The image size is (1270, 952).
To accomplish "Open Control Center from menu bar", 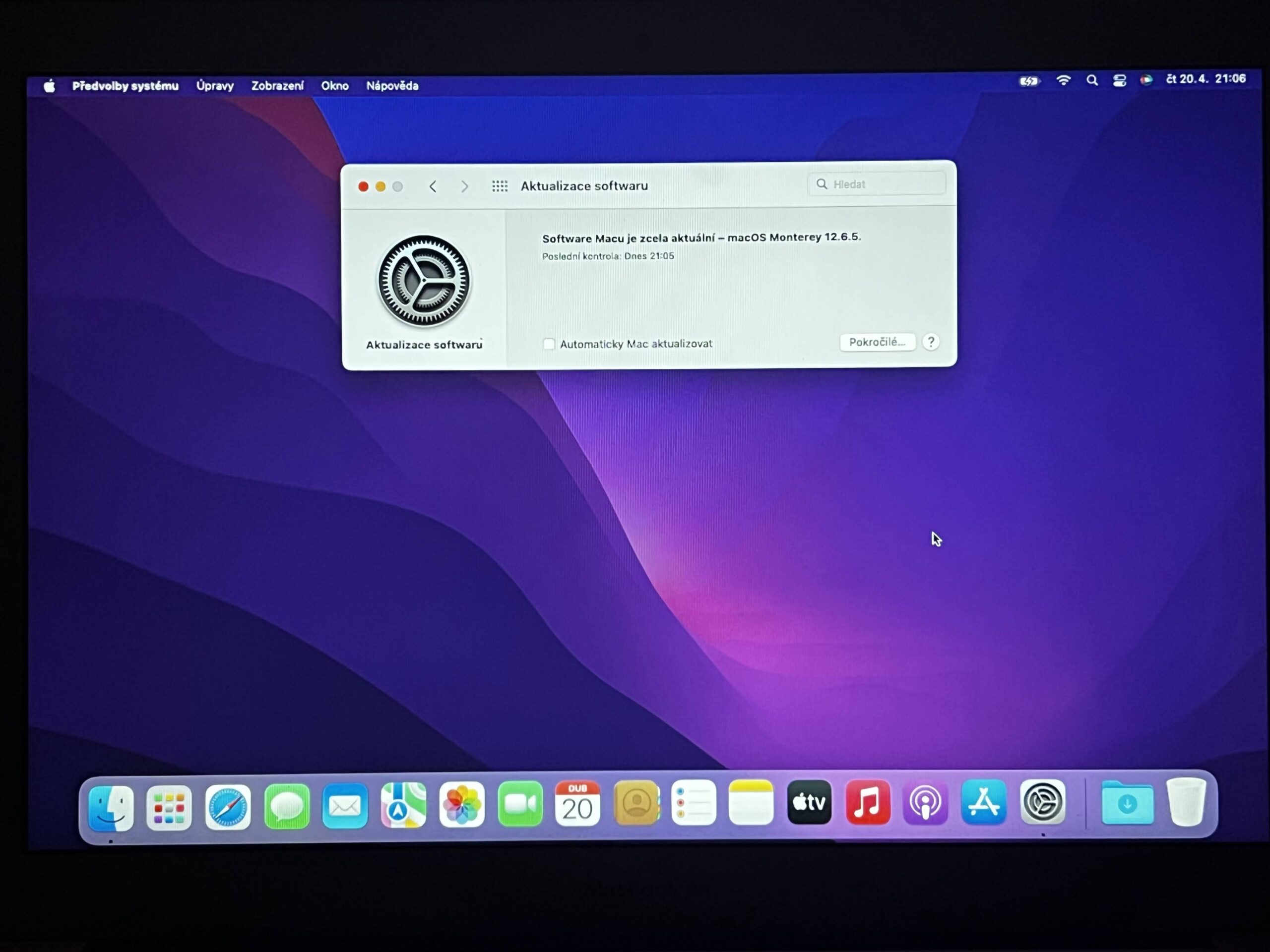I will [1119, 80].
